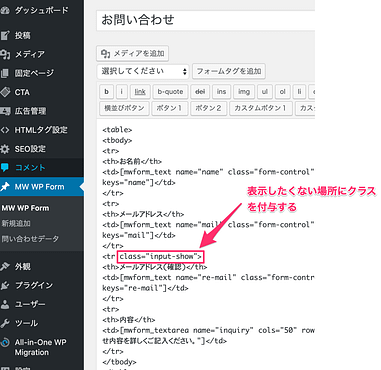This screenshot has height=370, width=381.
Task: Click the <th>お名前</th> line
Action: pos(132,161)
